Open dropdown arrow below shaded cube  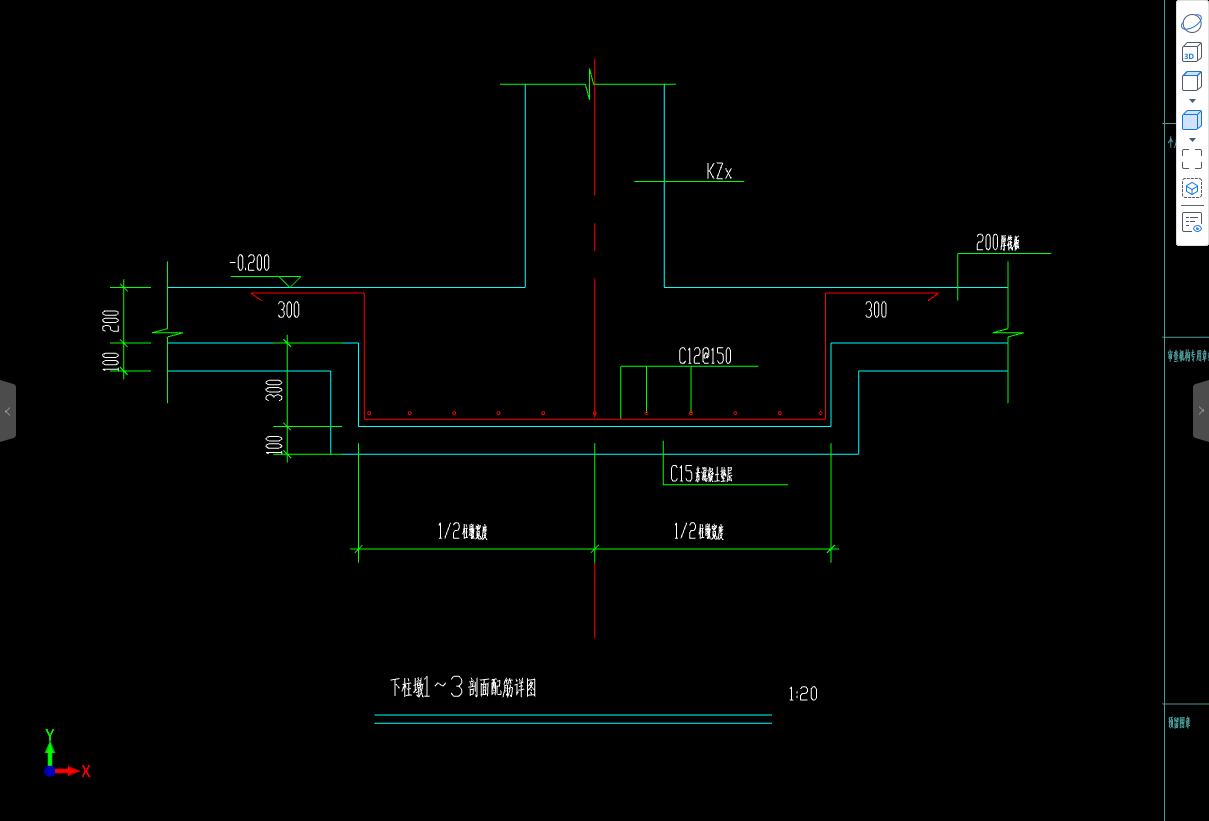[x=1192, y=140]
